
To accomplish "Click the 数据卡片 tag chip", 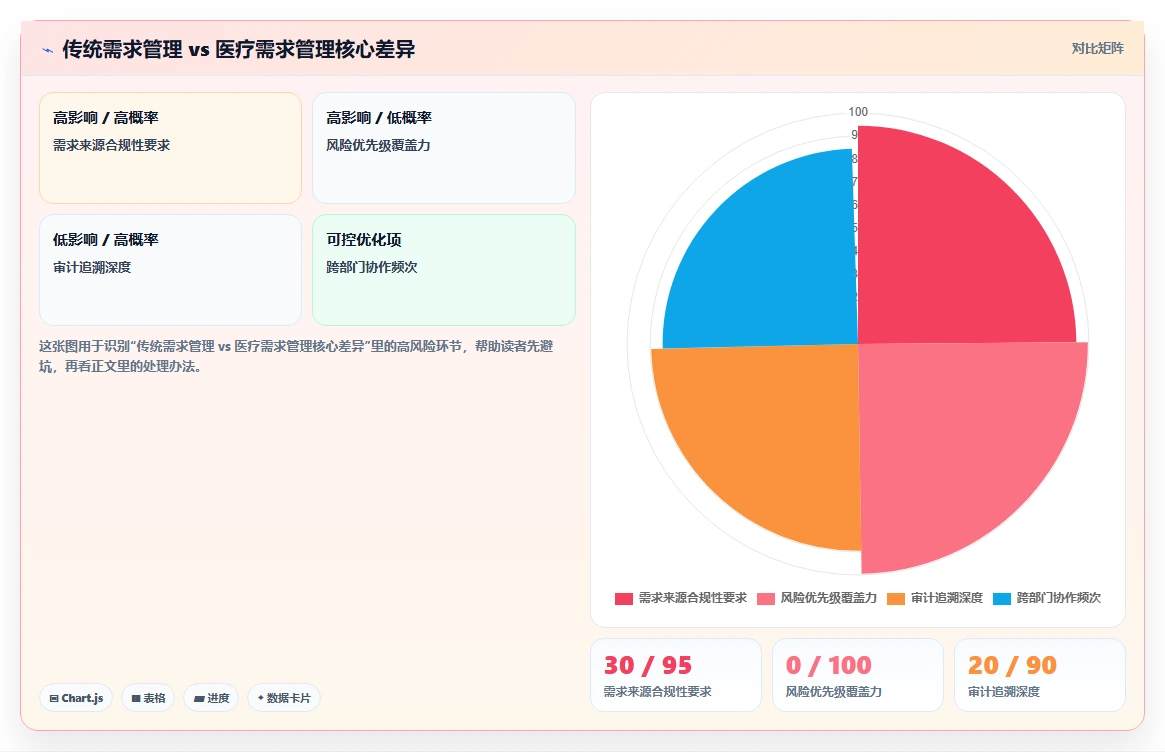I will (x=284, y=698).
